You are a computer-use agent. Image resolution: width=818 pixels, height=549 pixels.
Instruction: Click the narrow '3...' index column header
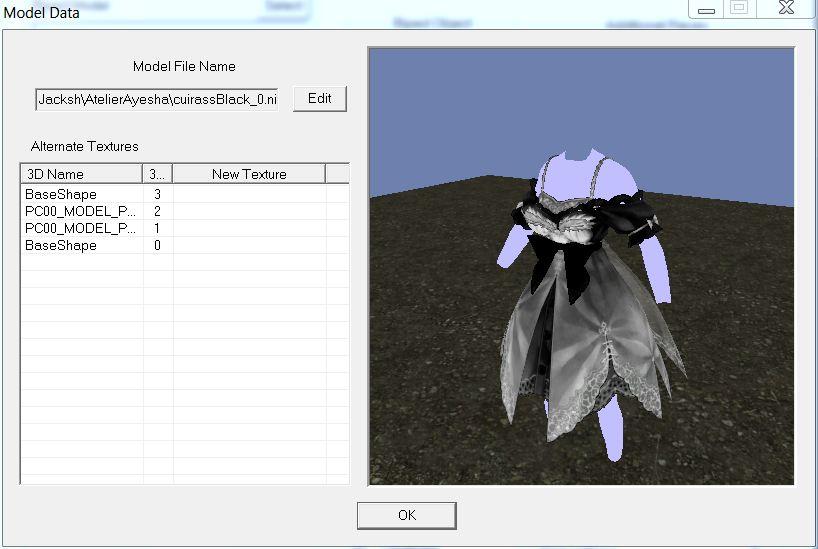coord(157,174)
